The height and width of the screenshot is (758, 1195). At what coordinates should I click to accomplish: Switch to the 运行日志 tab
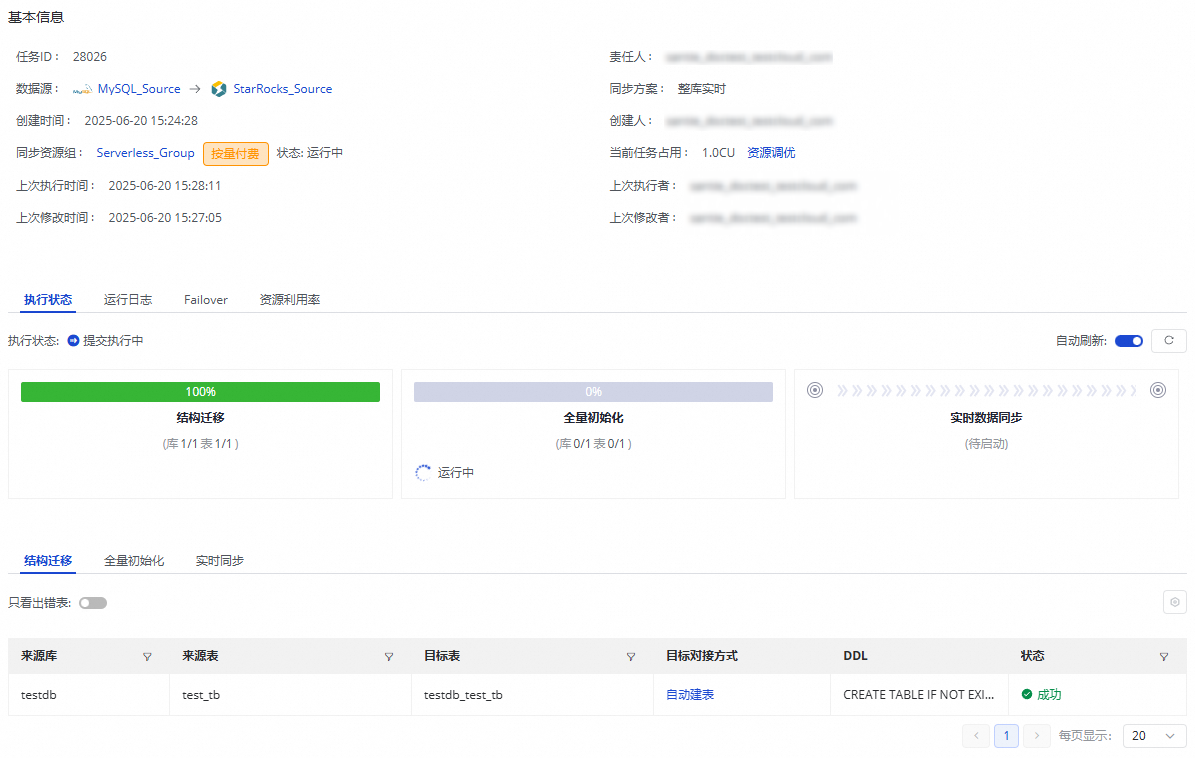click(x=128, y=300)
